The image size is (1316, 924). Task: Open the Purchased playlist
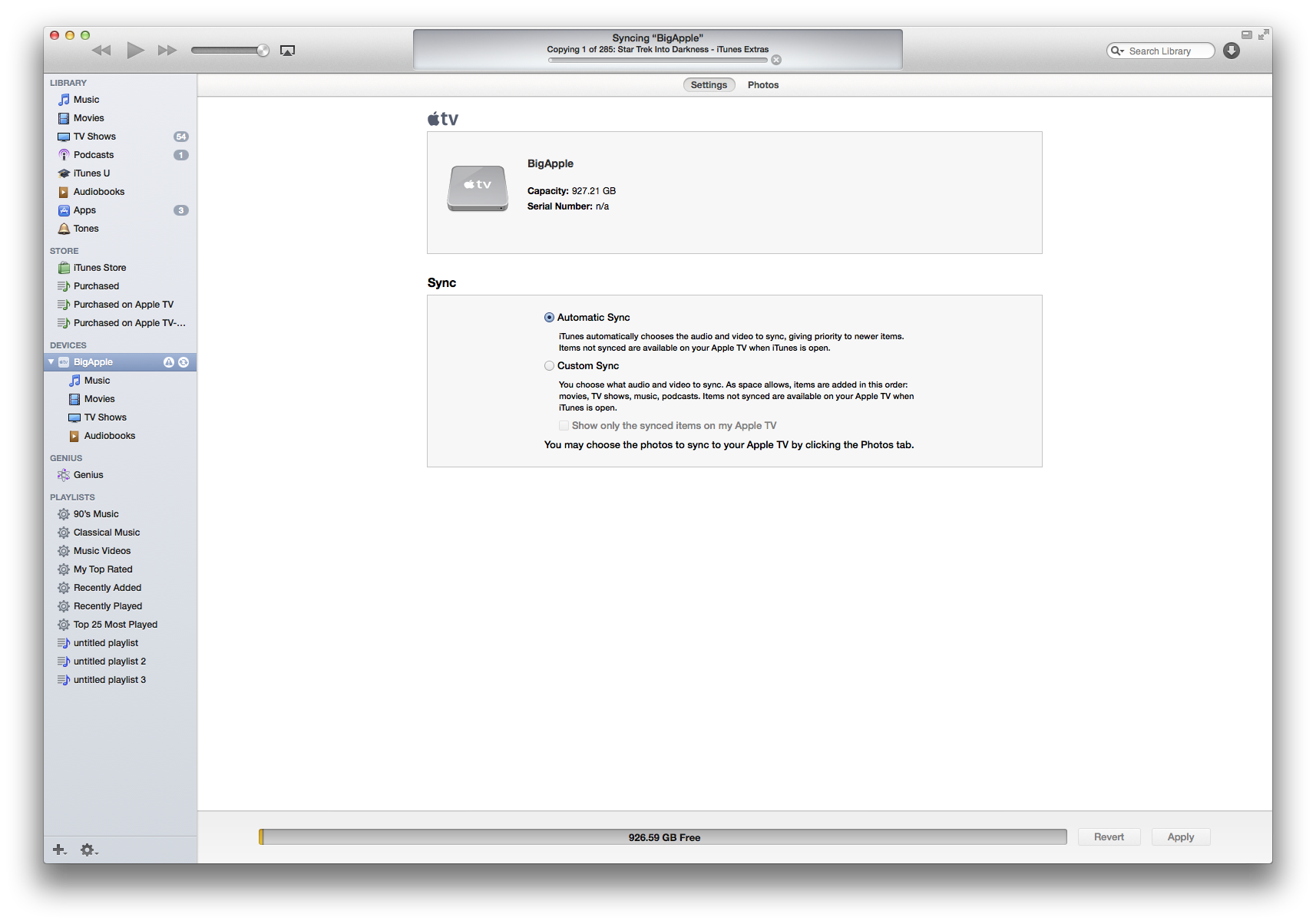click(120, 286)
